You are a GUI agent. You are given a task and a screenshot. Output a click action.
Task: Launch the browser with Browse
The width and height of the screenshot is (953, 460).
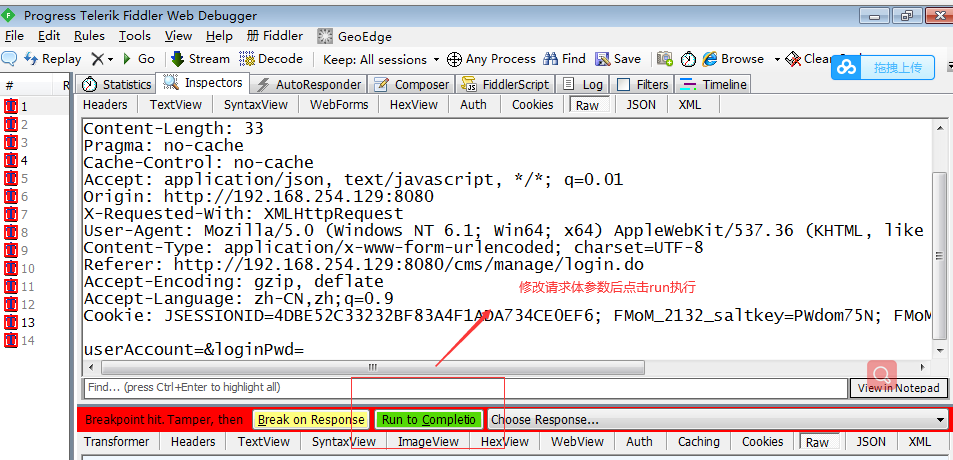pos(734,59)
